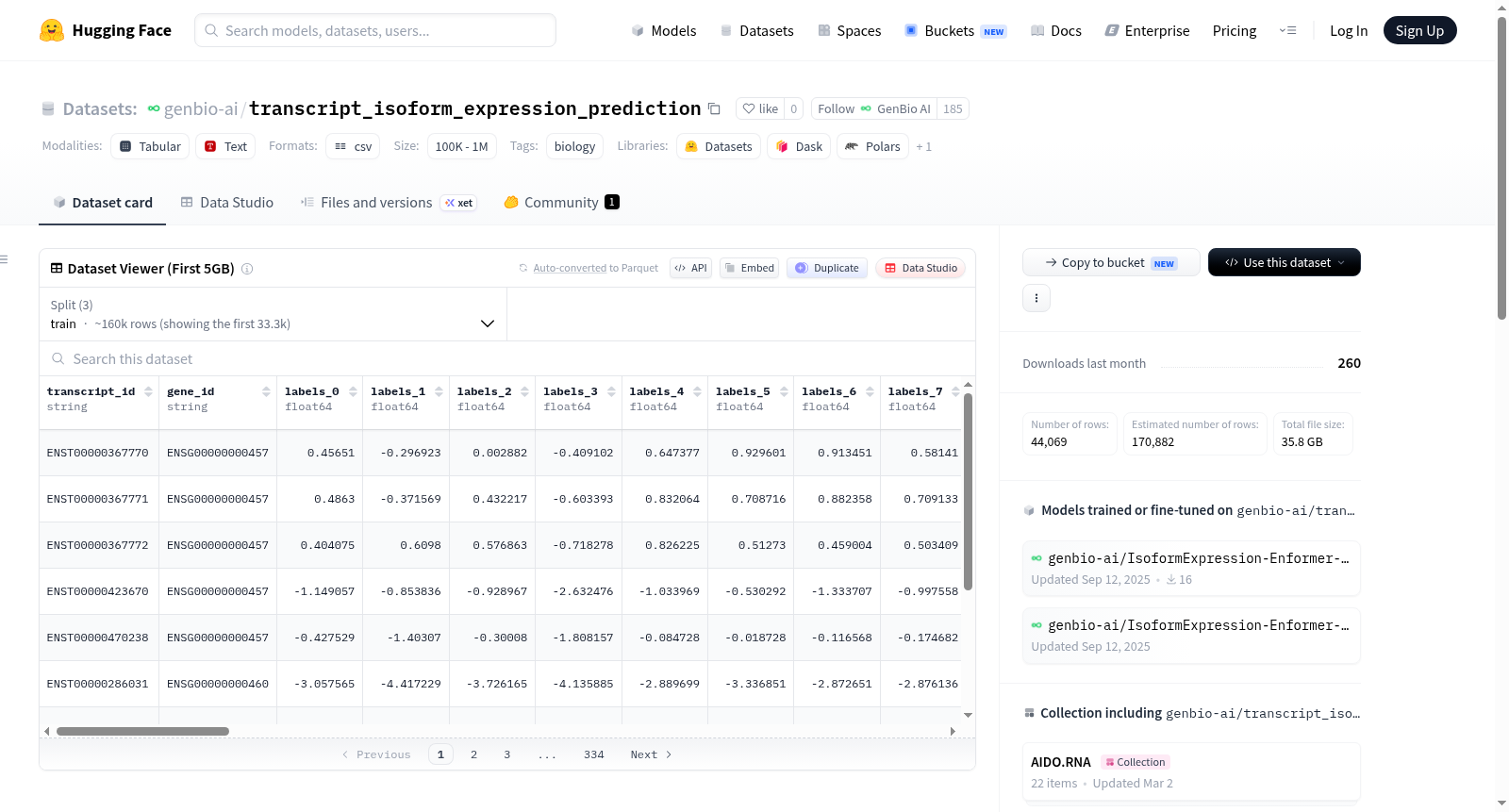Open Buckets in the top navigation
The image size is (1509, 812).
pyautogui.click(x=955, y=30)
